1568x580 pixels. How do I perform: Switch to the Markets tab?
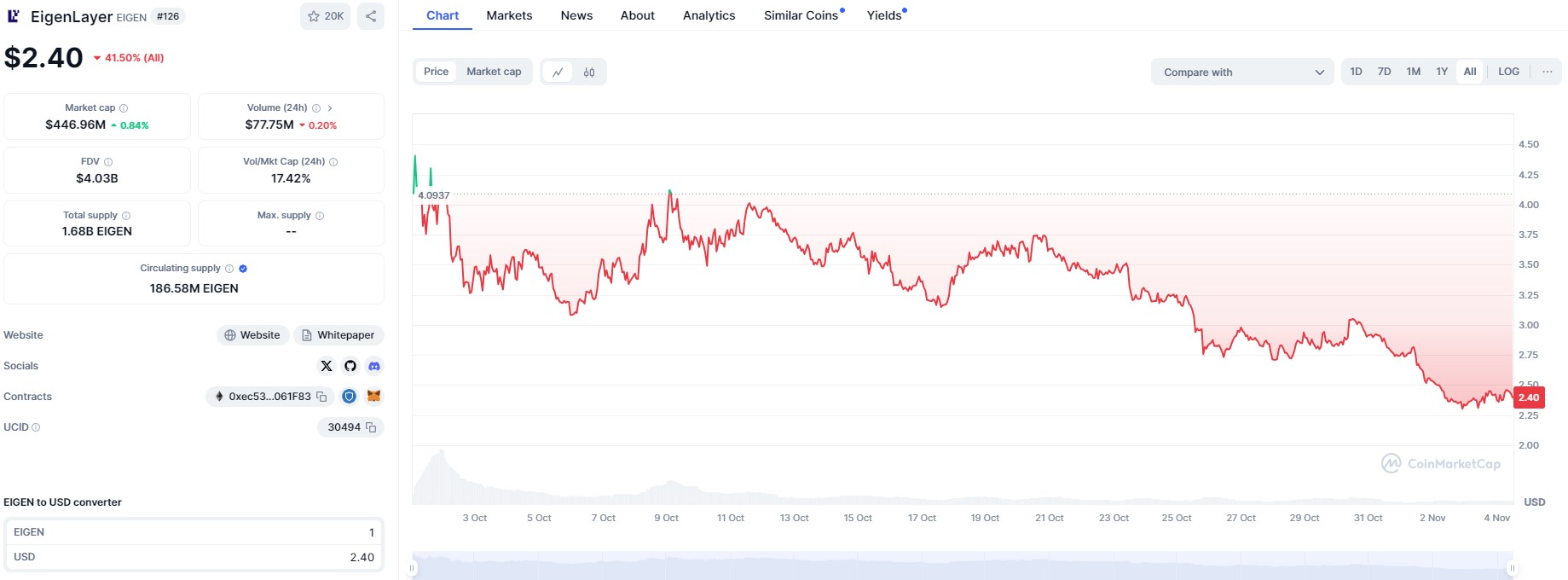pyautogui.click(x=509, y=15)
